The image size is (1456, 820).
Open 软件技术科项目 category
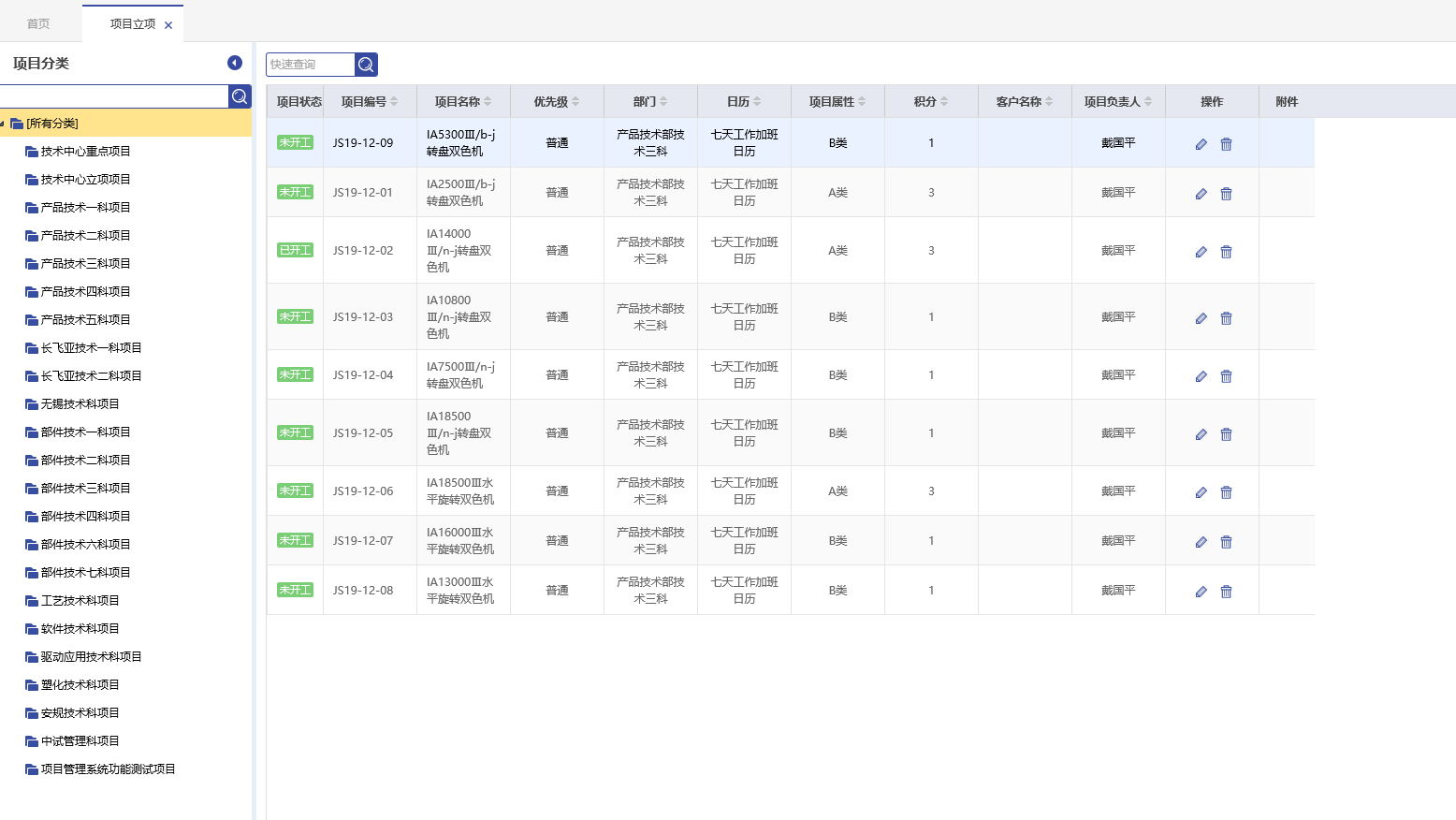pyautogui.click(x=80, y=629)
